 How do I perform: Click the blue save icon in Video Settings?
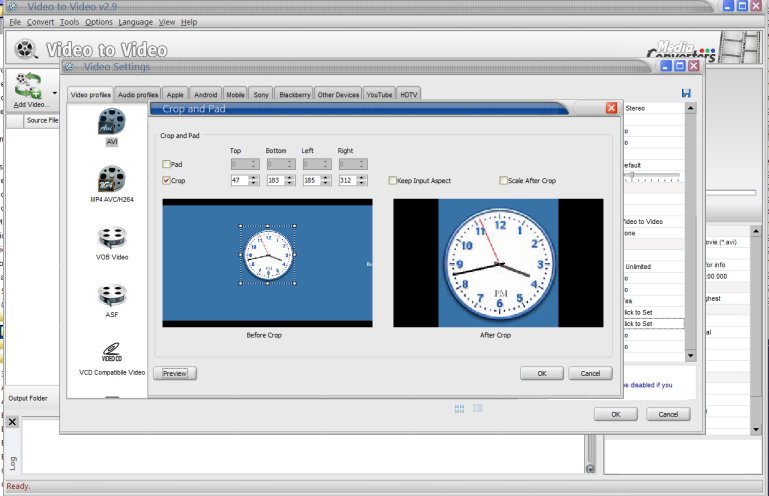tap(686, 93)
